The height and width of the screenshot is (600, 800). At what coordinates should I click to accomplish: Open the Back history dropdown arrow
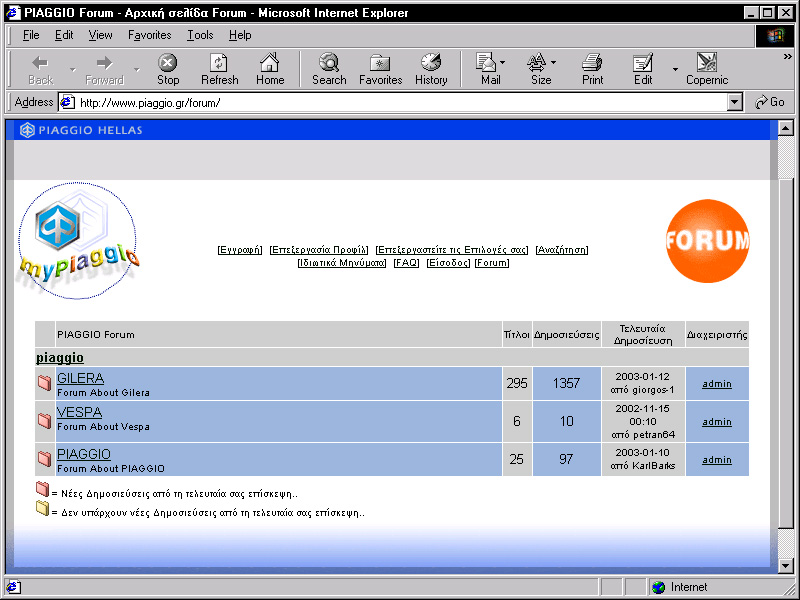coord(72,69)
